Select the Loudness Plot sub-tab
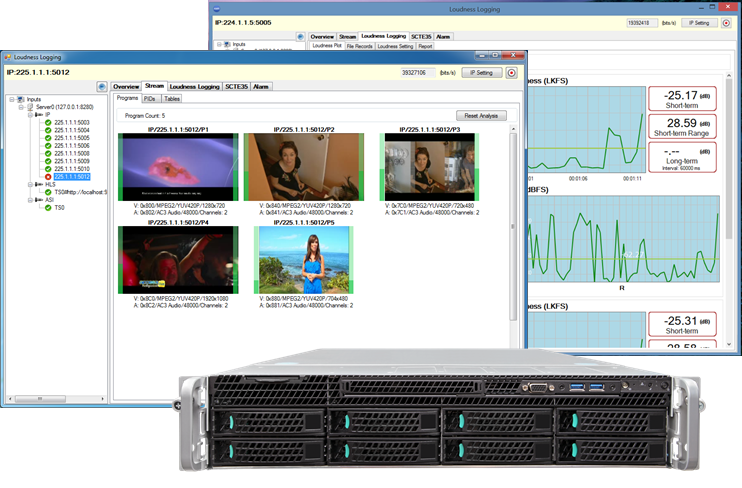 [327, 45]
